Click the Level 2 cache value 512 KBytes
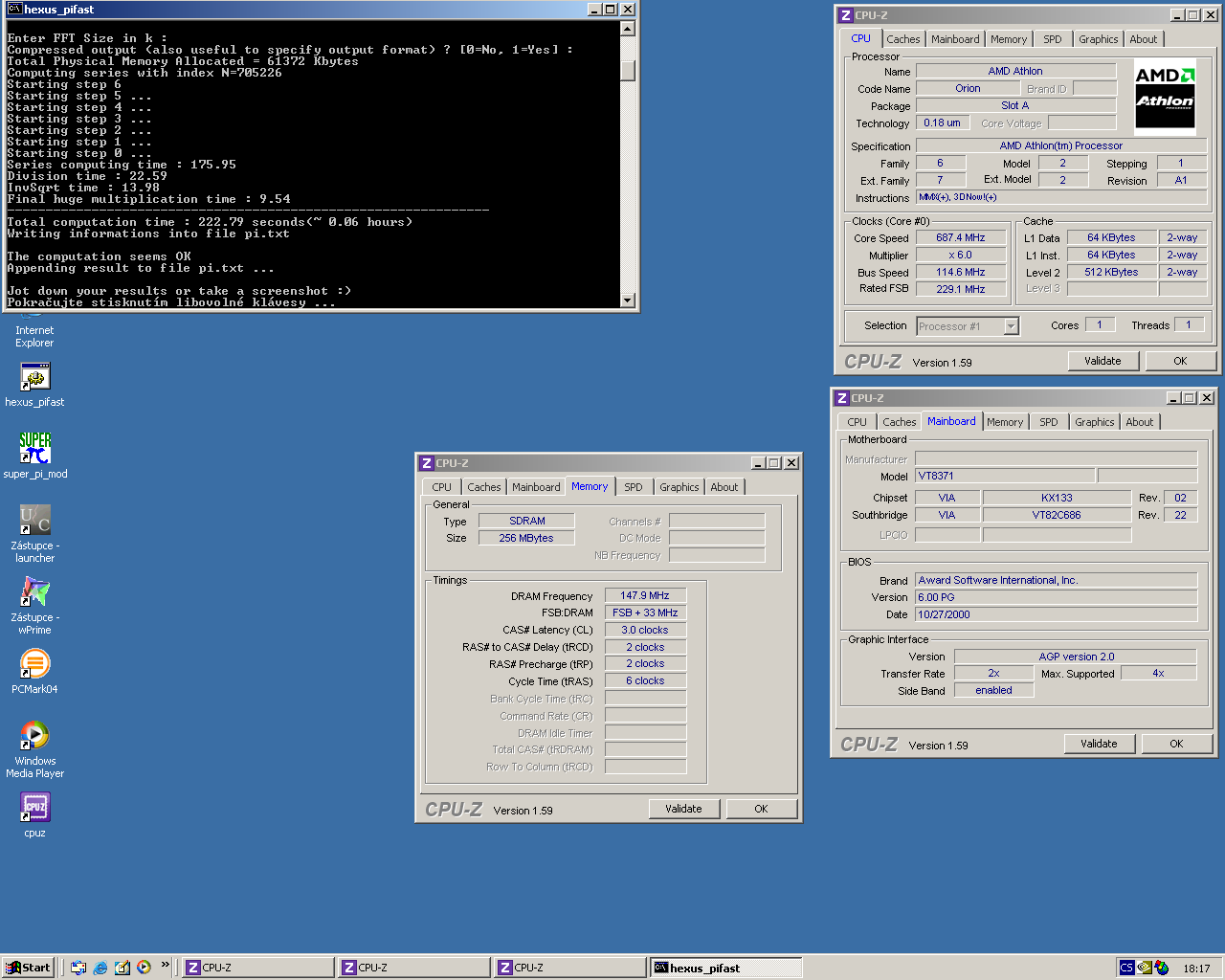Viewport: 1225px width, 980px height. (1111, 272)
